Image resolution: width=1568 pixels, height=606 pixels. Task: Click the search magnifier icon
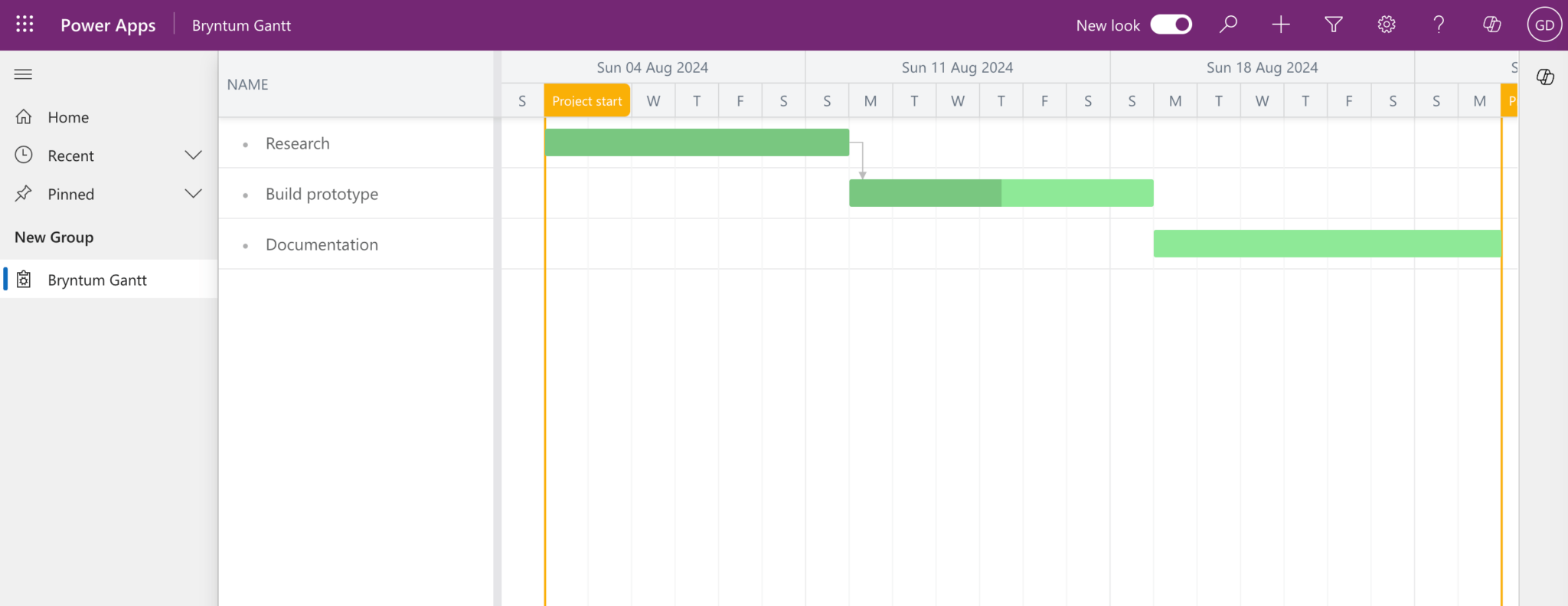pyautogui.click(x=1228, y=25)
